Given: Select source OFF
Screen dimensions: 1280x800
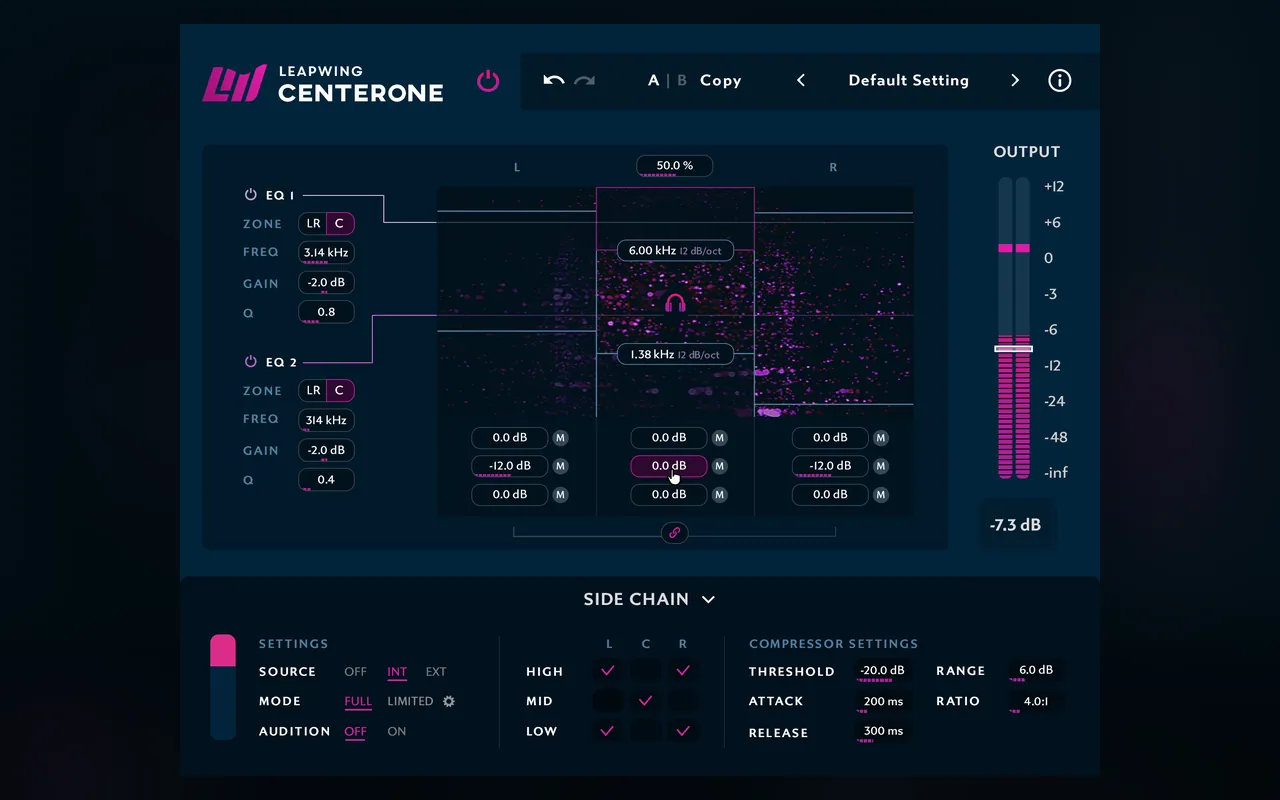Looking at the screenshot, I should [356, 672].
